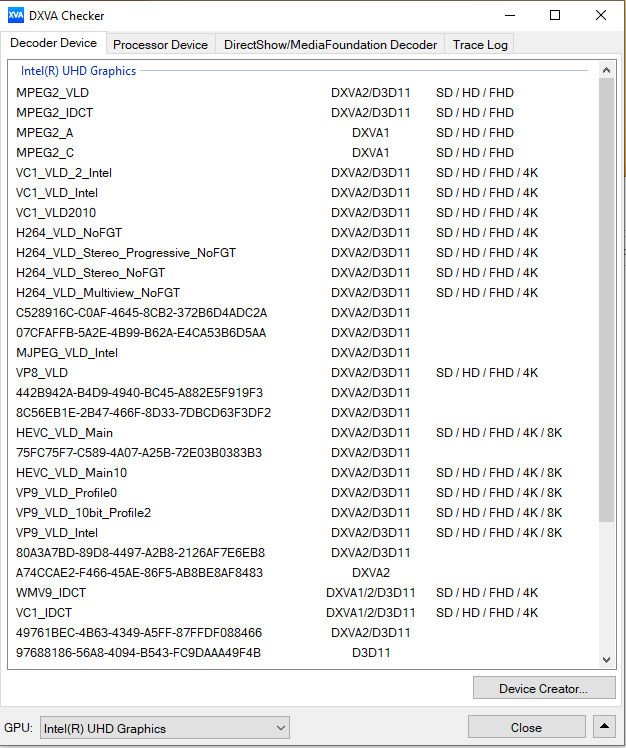Click the Close button
626x748 pixels.
tap(526, 727)
